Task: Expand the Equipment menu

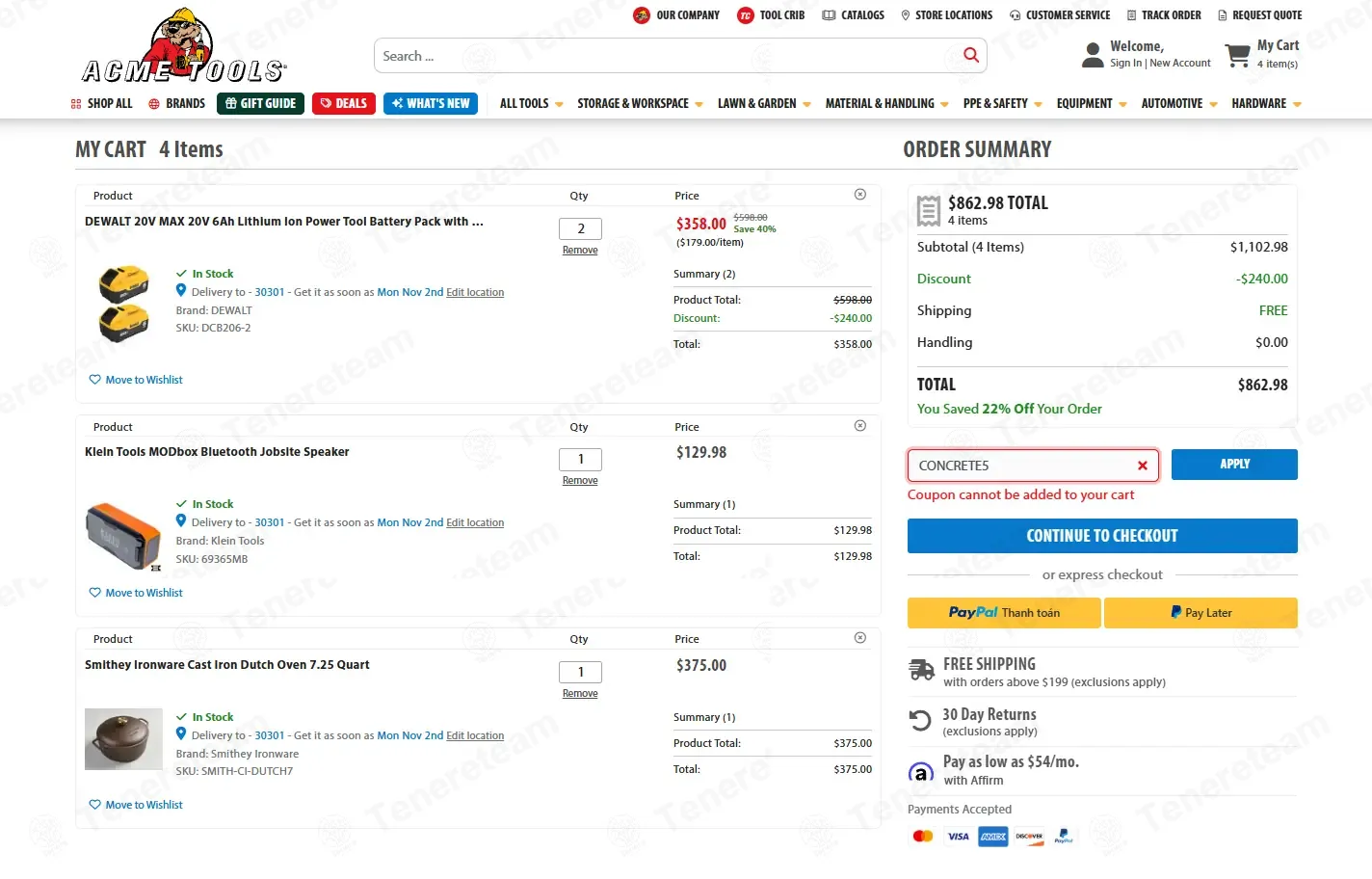Action: [x=1092, y=103]
